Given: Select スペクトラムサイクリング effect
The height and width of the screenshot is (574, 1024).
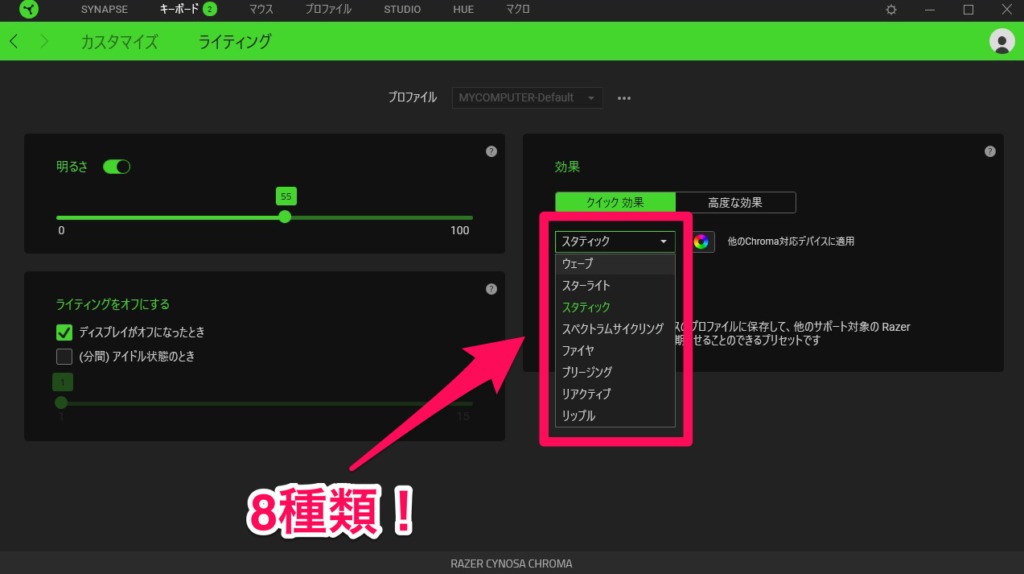Looking at the screenshot, I should [x=615, y=328].
